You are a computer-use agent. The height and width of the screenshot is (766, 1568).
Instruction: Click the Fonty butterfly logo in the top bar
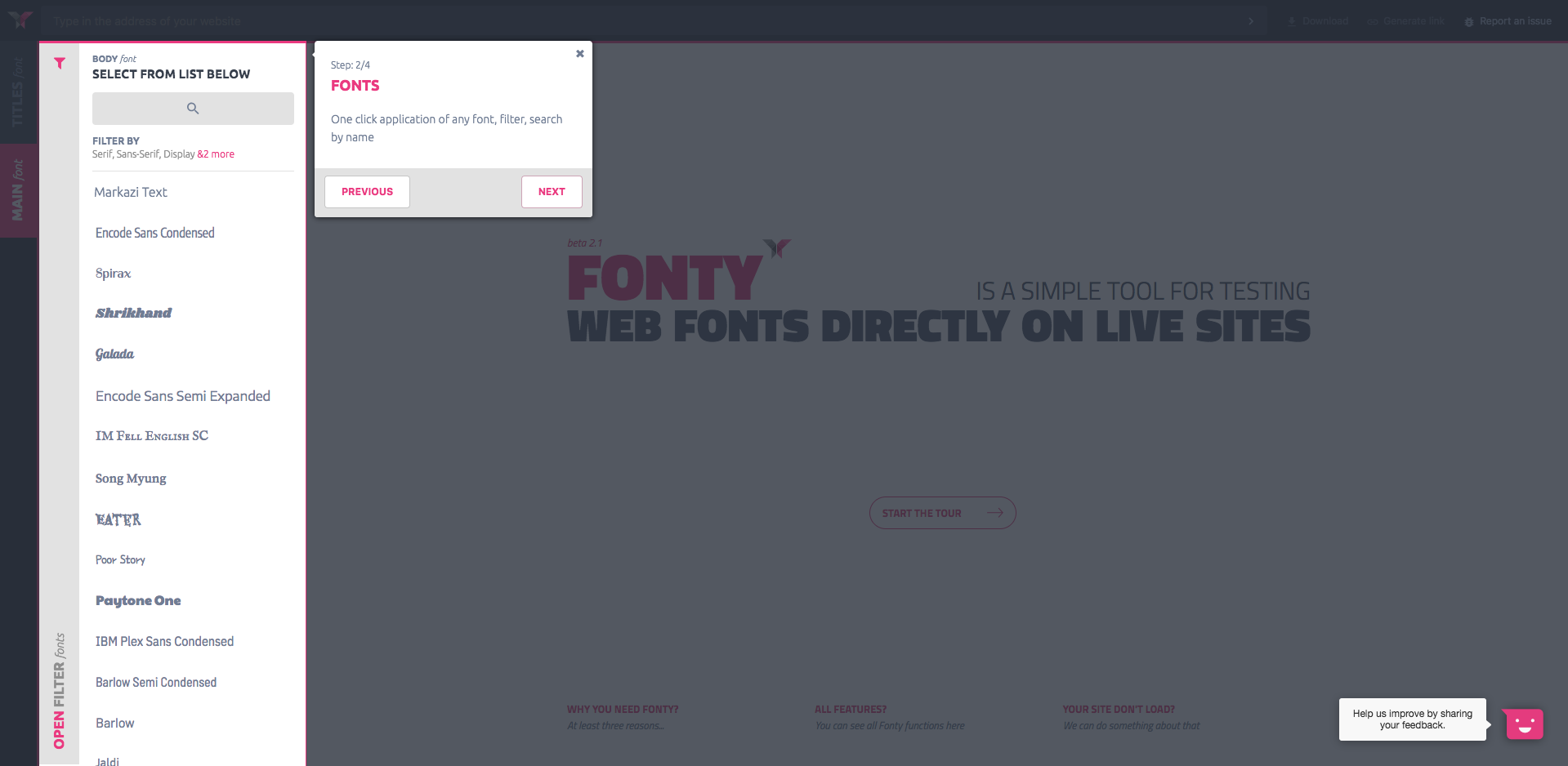pyautogui.click(x=20, y=20)
